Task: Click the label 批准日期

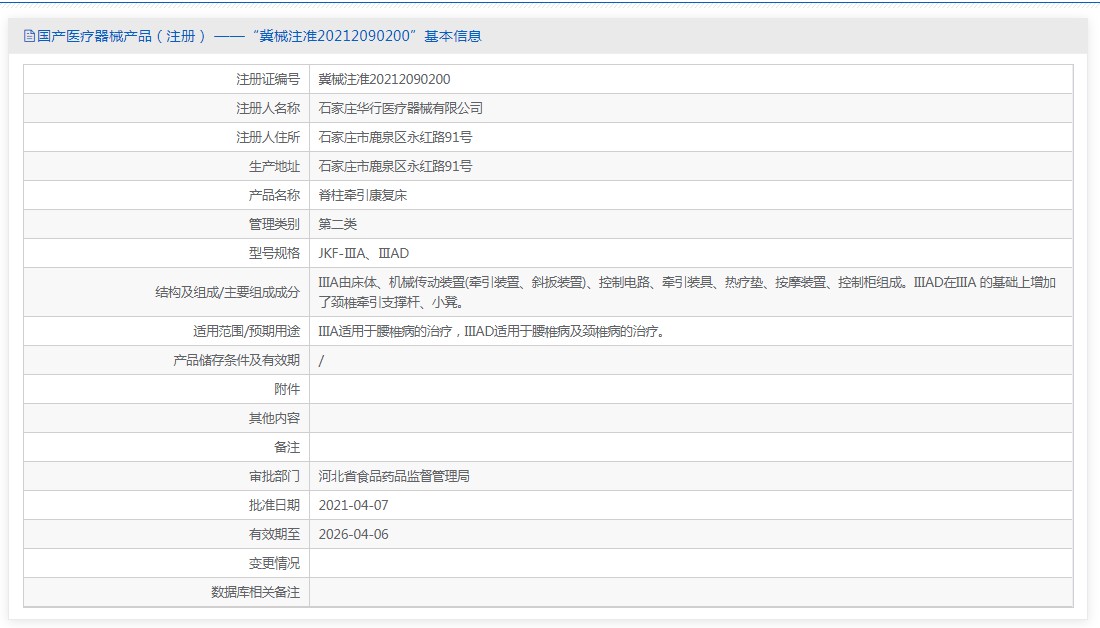Action: [x=274, y=505]
